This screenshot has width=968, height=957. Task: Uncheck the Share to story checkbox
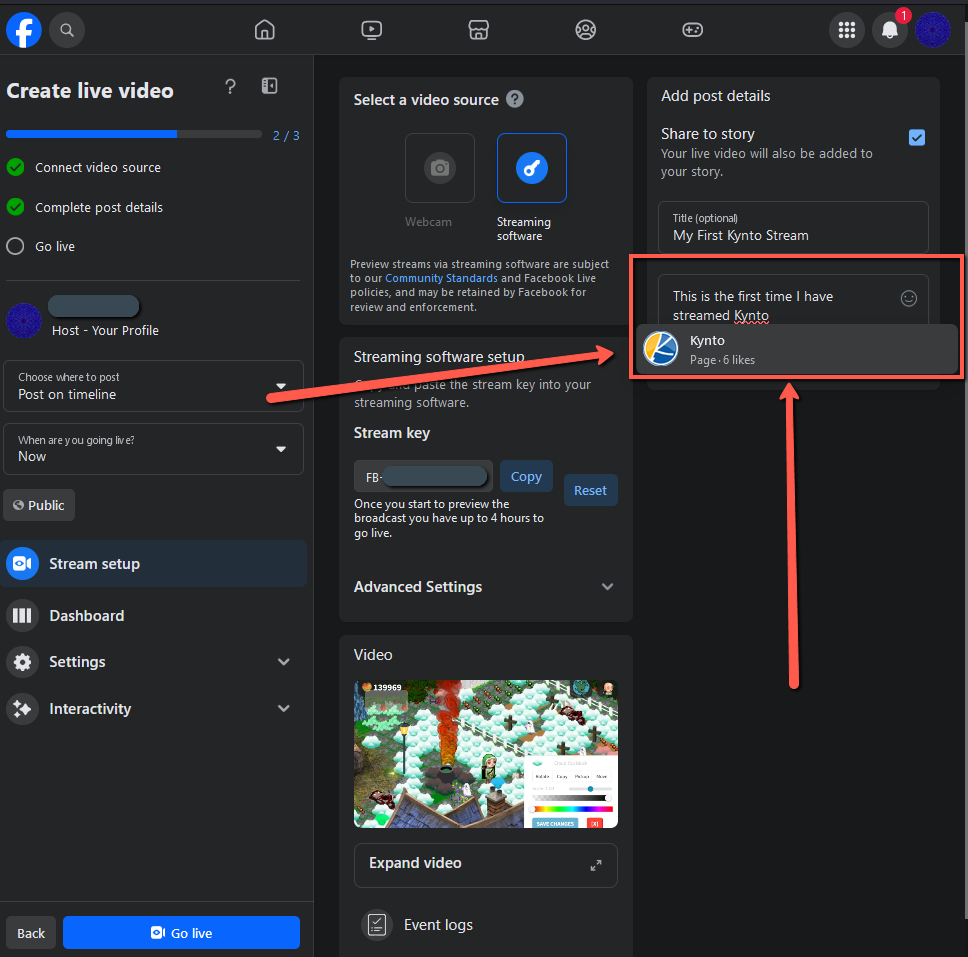click(917, 137)
